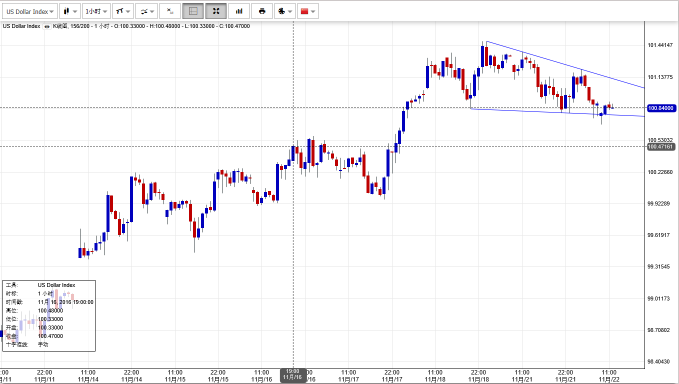Open the drawing tools dropdown
The image size is (679, 384).
(123, 11)
